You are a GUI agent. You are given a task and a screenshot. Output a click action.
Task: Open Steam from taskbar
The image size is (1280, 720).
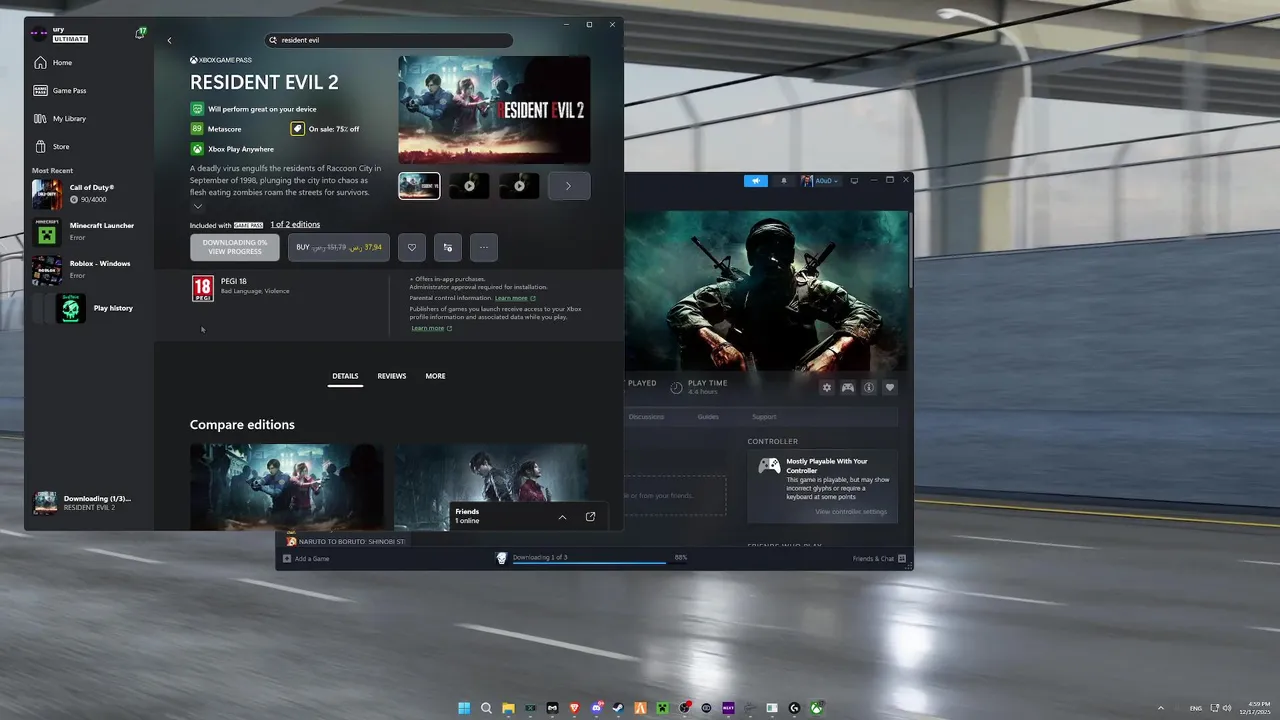(618, 708)
